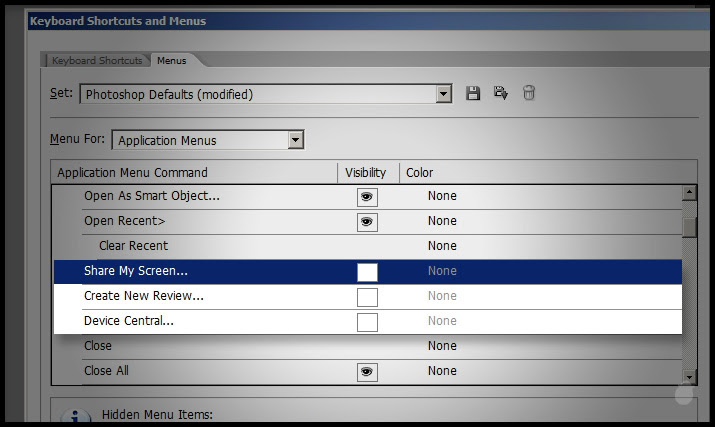Select Create New Review... row

368,297
